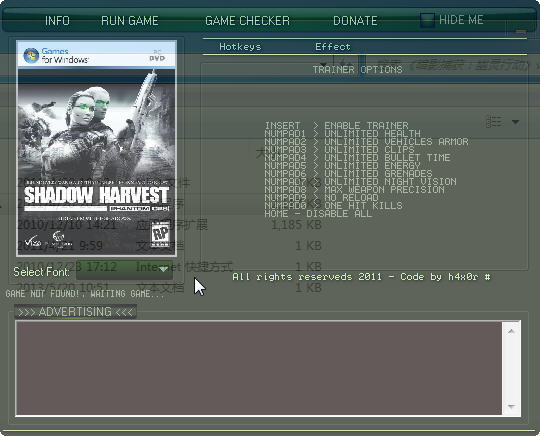Image resolution: width=540 pixels, height=436 pixels.
Task: Click NUMPAD9 > NO RELOAD line
Action: click(x=321, y=197)
